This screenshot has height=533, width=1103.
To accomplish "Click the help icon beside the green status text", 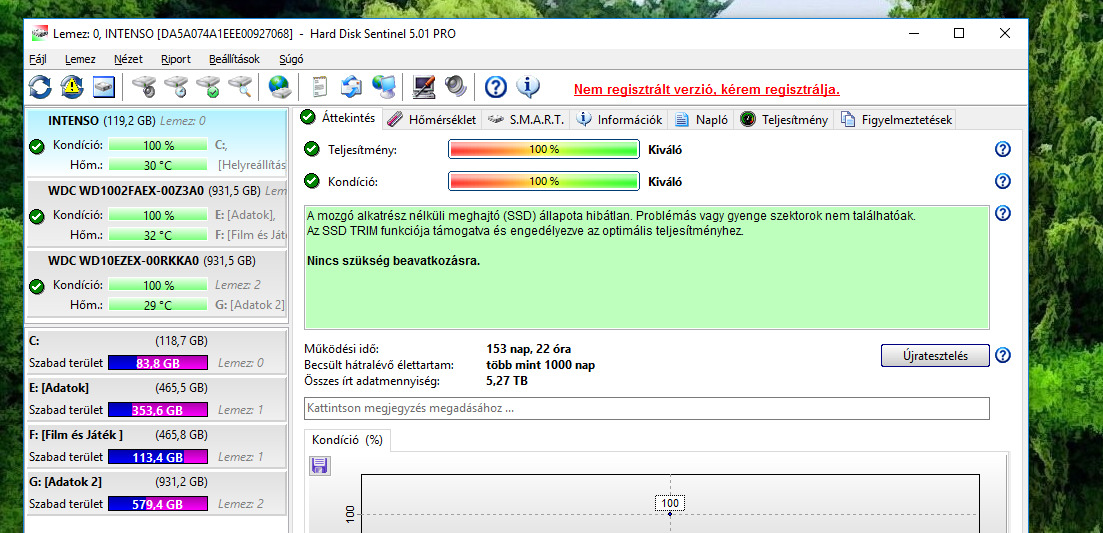I will point(1002,214).
